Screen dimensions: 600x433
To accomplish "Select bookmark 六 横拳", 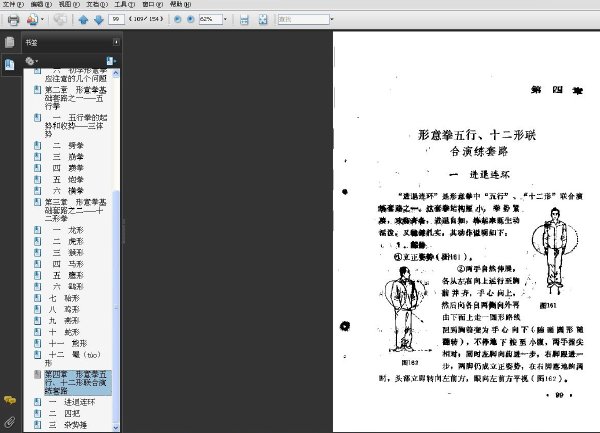I will (x=68, y=190).
